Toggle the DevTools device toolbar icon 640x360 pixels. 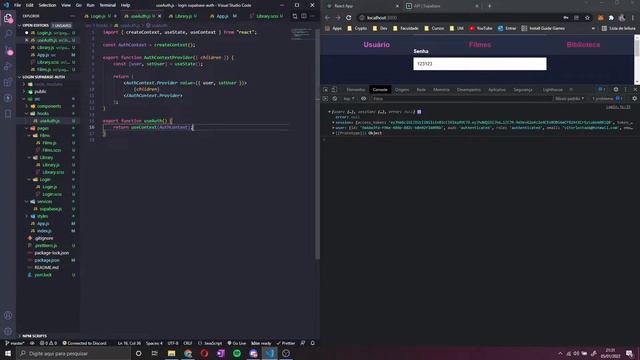[334, 89]
